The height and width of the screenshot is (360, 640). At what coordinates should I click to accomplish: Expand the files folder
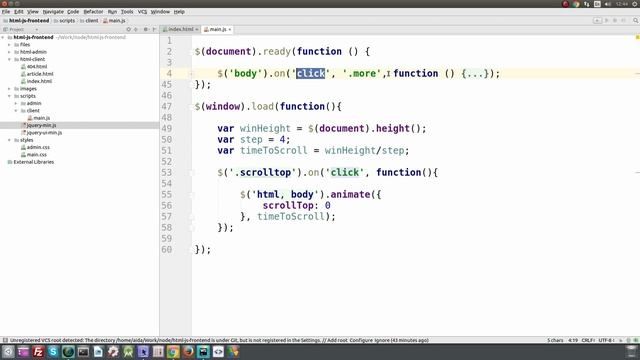click(x=9, y=44)
